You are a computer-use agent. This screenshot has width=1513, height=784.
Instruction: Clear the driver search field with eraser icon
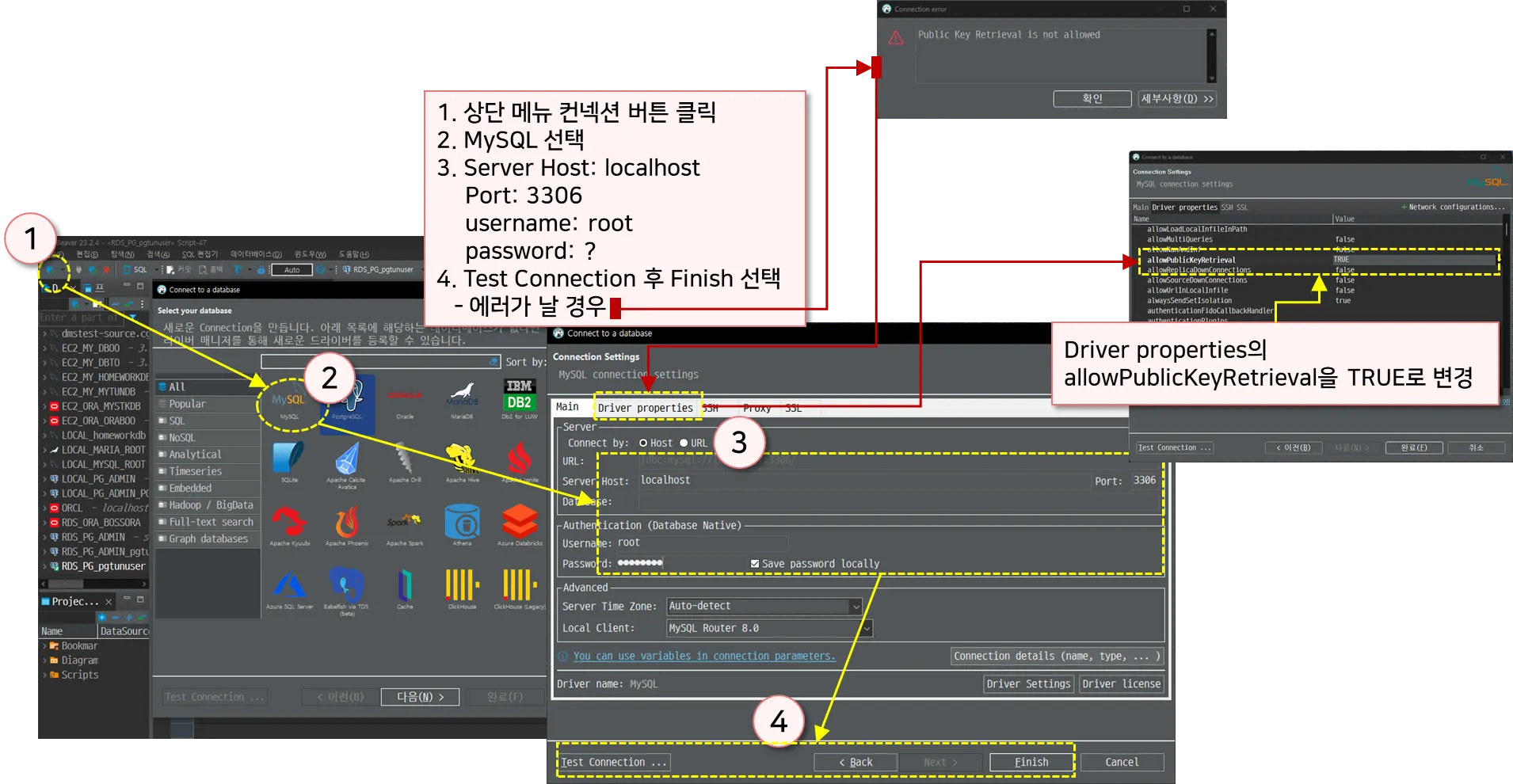(494, 362)
